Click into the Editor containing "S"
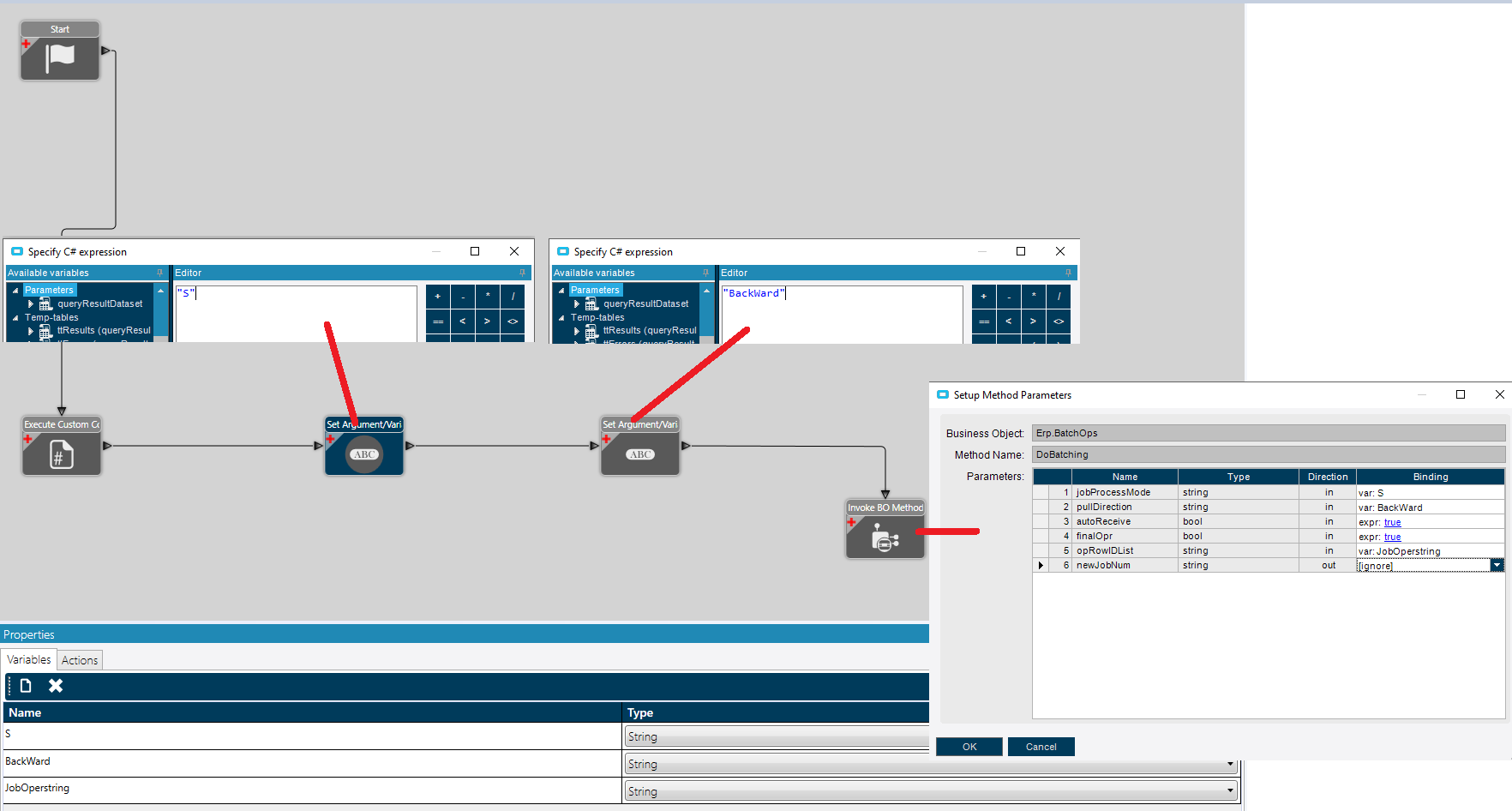Image resolution: width=1512 pixels, height=811 pixels. (x=296, y=314)
